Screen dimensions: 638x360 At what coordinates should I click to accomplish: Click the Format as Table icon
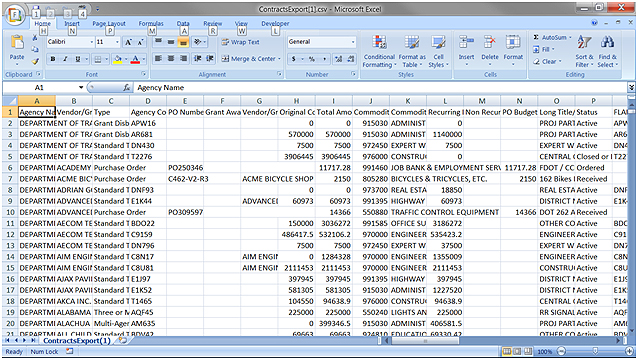[x=412, y=43]
